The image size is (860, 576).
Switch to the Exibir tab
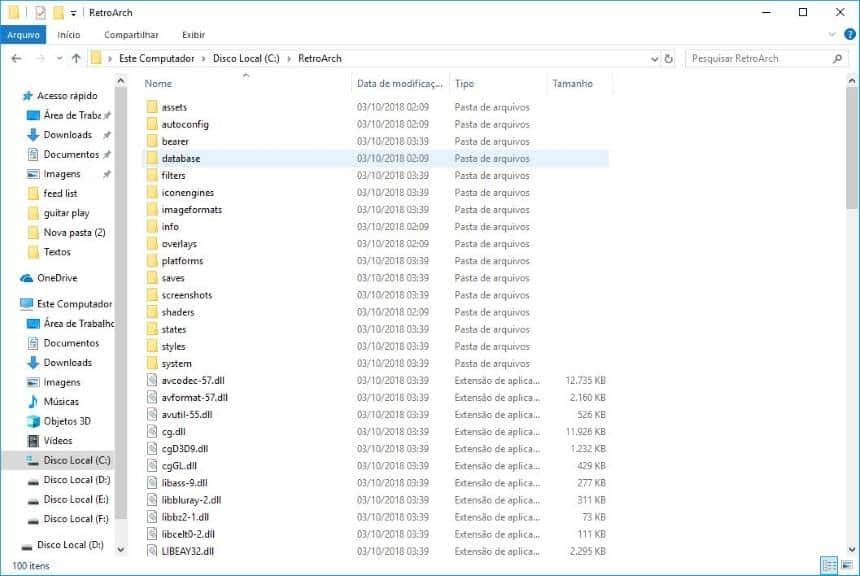(x=194, y=35)
